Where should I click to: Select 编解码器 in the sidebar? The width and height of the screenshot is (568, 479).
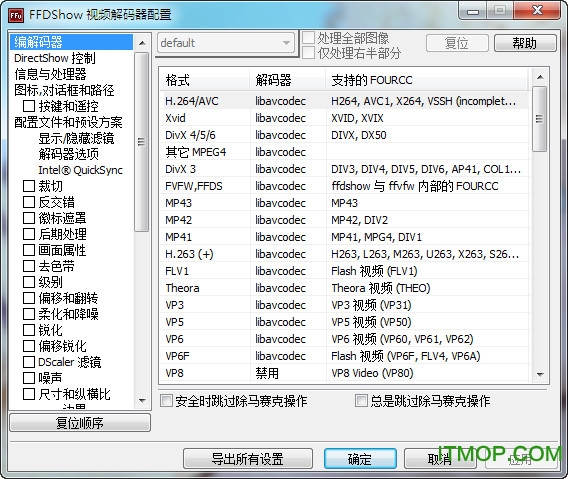pos(71,42)
